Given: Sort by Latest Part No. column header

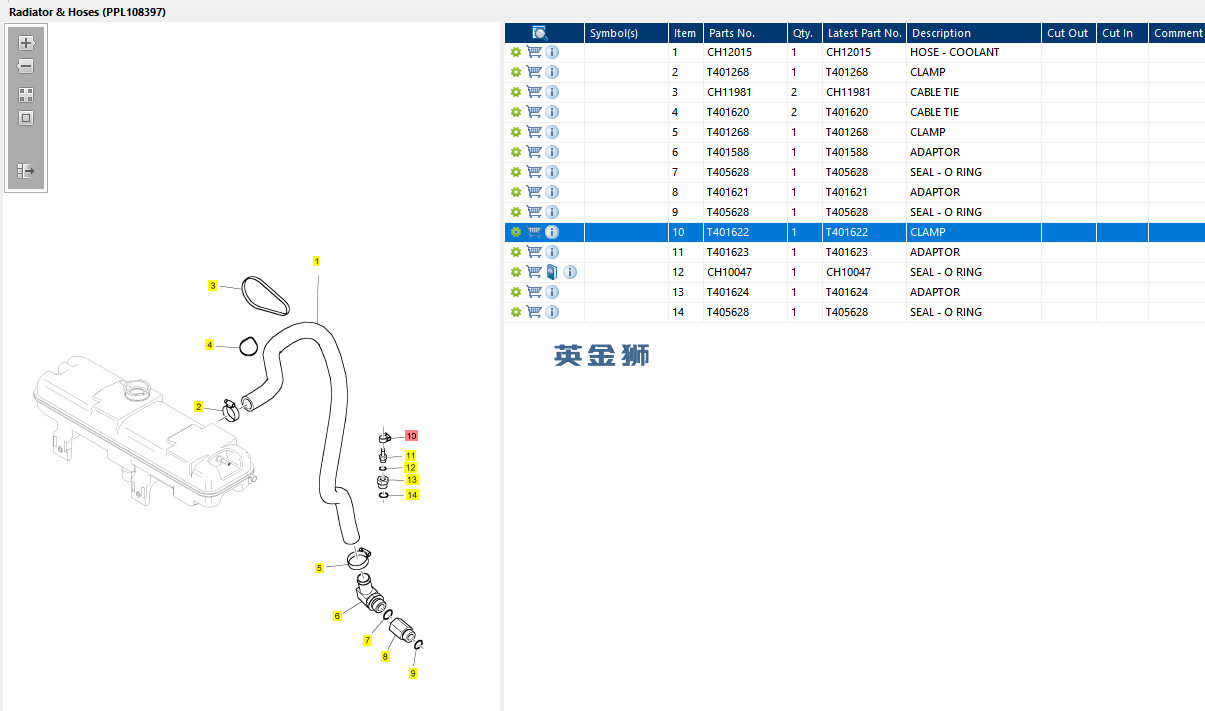Looking at the screenshot, I should click(x=865, y=33).
